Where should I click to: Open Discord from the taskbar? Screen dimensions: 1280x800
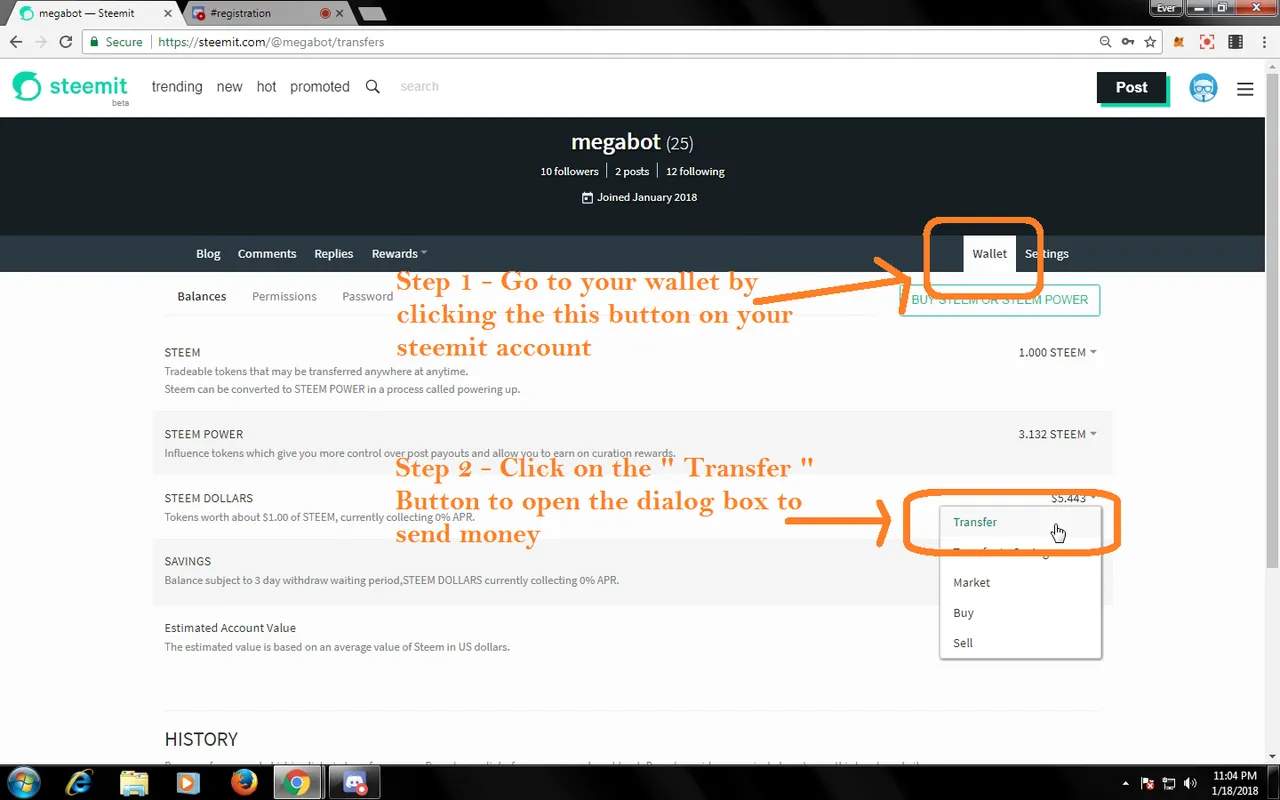353,782
